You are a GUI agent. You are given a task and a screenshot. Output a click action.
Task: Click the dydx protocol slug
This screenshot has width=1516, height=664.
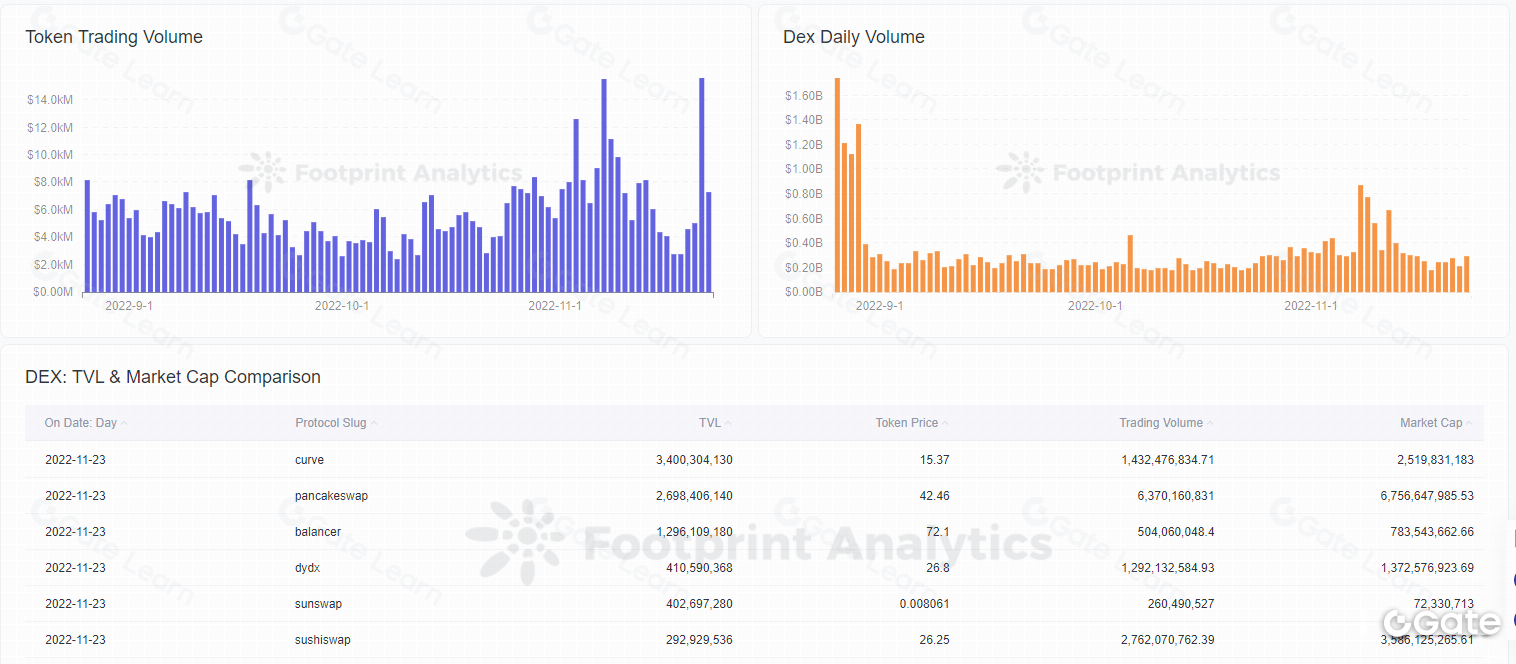tap(308, 568)
